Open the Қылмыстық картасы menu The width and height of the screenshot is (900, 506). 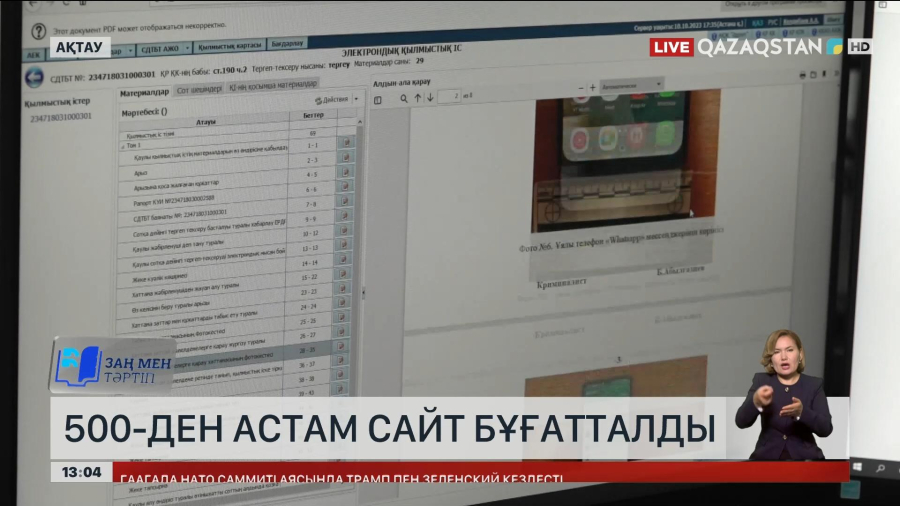coord(230,45)
